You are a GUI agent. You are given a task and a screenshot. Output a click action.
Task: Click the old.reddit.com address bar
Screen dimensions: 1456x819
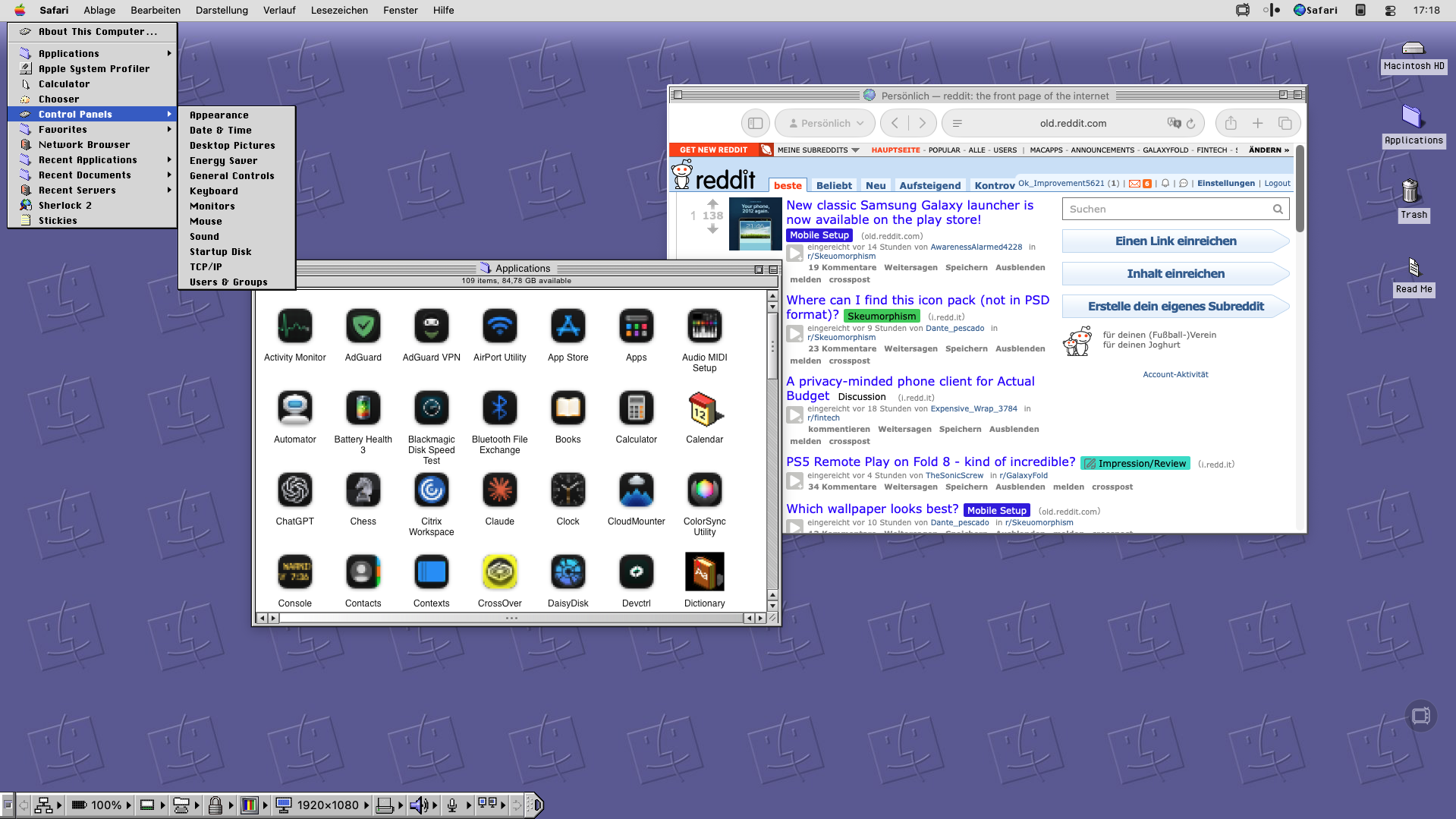(x=1072, y=123)
